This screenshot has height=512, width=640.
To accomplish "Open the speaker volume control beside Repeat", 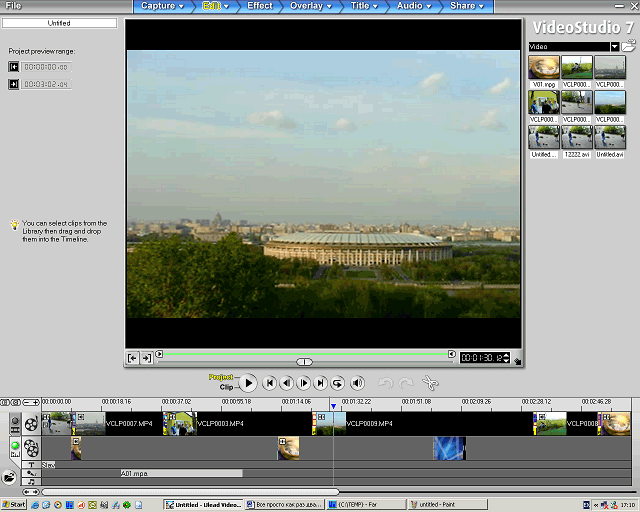I will (x=358, y=383).
